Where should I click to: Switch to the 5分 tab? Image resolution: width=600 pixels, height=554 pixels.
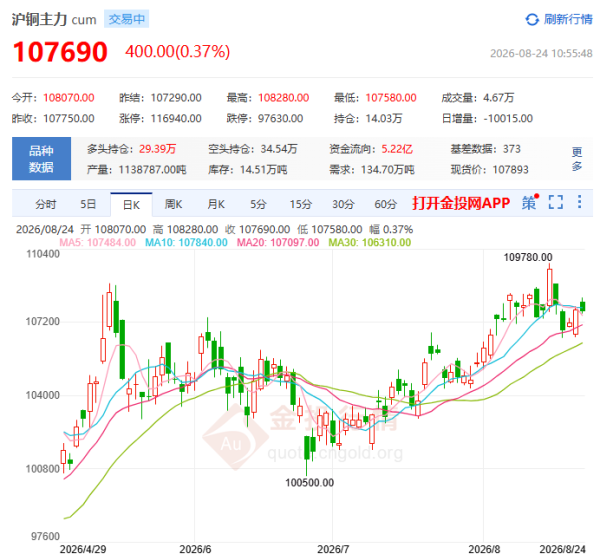point(258,204)
